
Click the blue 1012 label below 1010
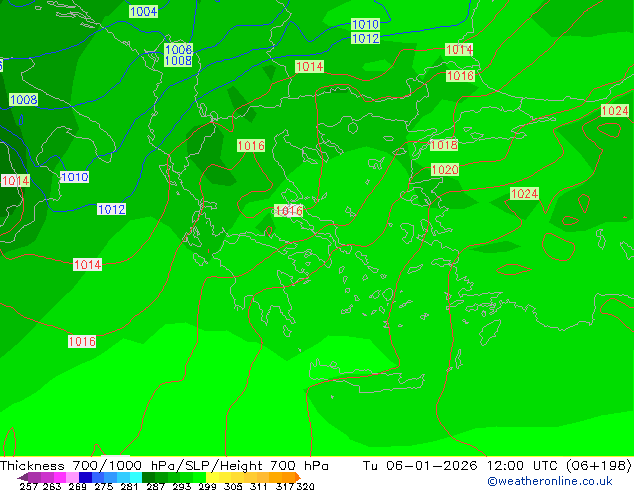(x=365, y=38)
